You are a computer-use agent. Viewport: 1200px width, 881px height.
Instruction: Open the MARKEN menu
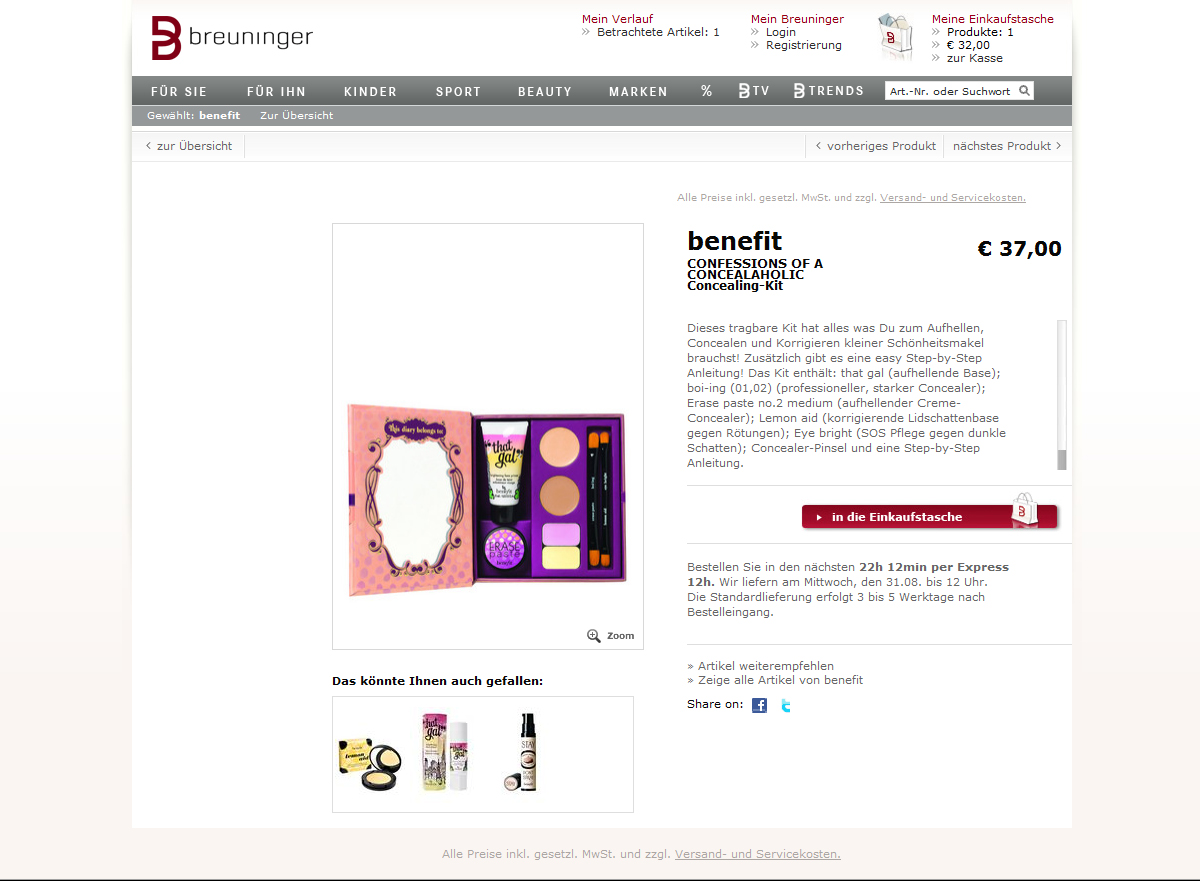638,91
